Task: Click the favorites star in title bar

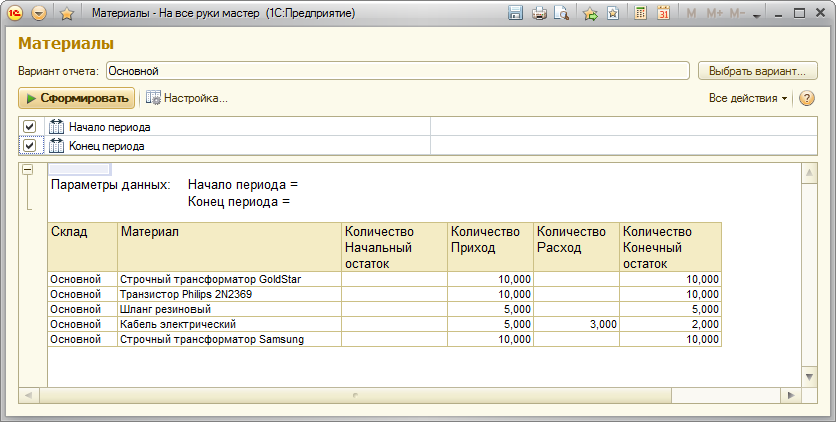Action: click(x=67, y=13)
